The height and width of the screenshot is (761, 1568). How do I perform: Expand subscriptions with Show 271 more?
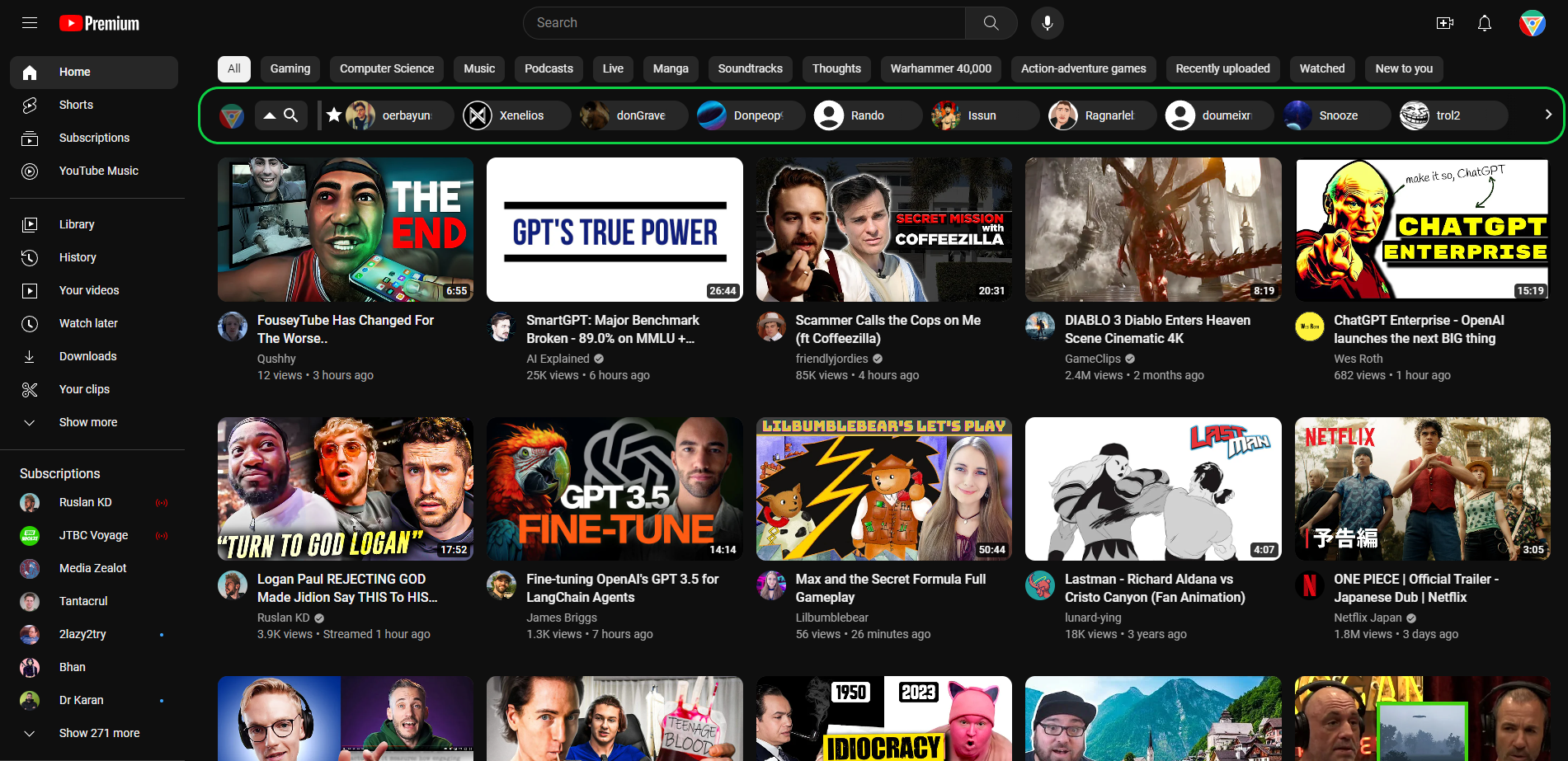(94, 733)
